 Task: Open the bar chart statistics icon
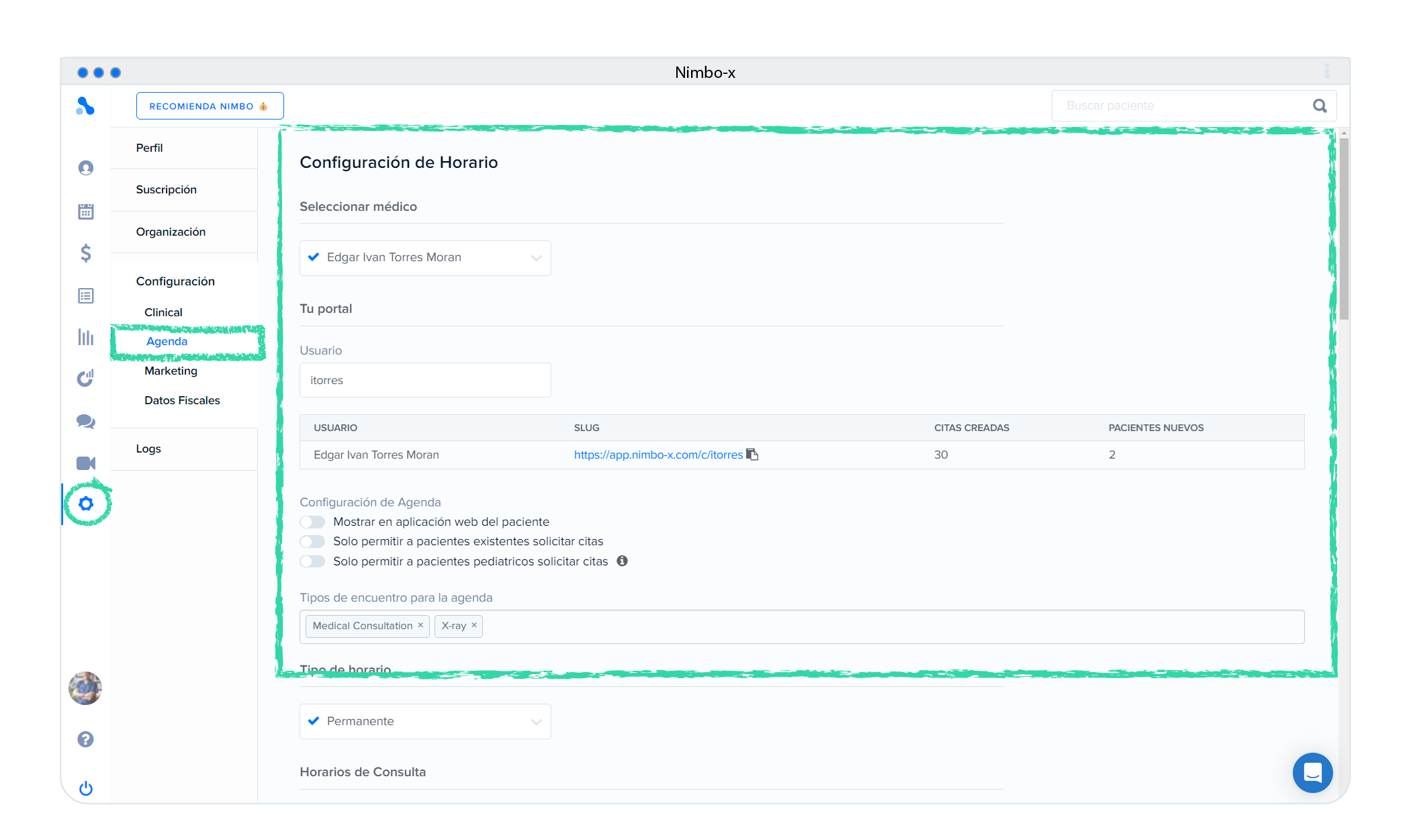pyautogui.click(x=85, y=337)
